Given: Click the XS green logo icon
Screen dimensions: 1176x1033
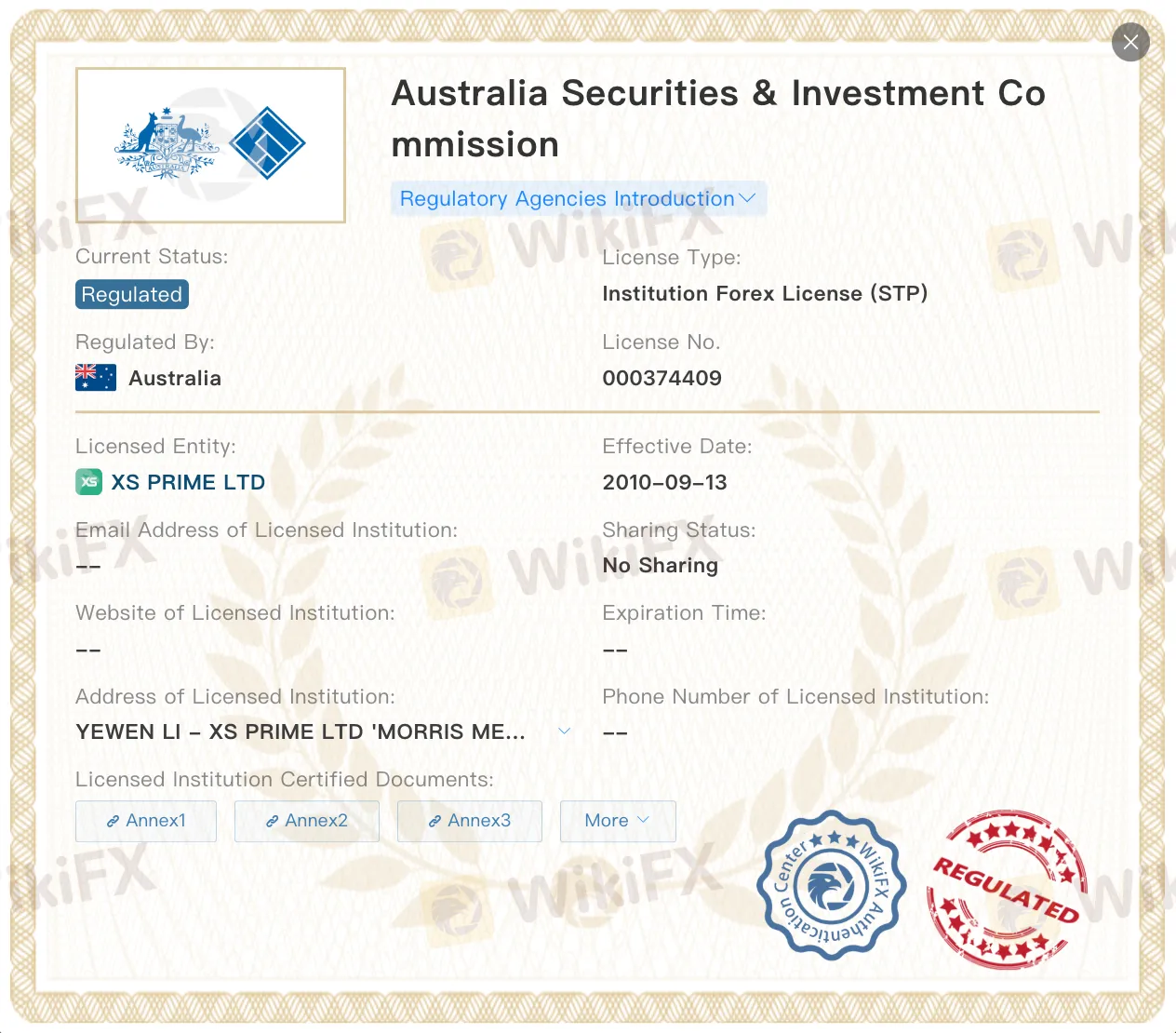Looking at the screenshot, I should (89, 482).
